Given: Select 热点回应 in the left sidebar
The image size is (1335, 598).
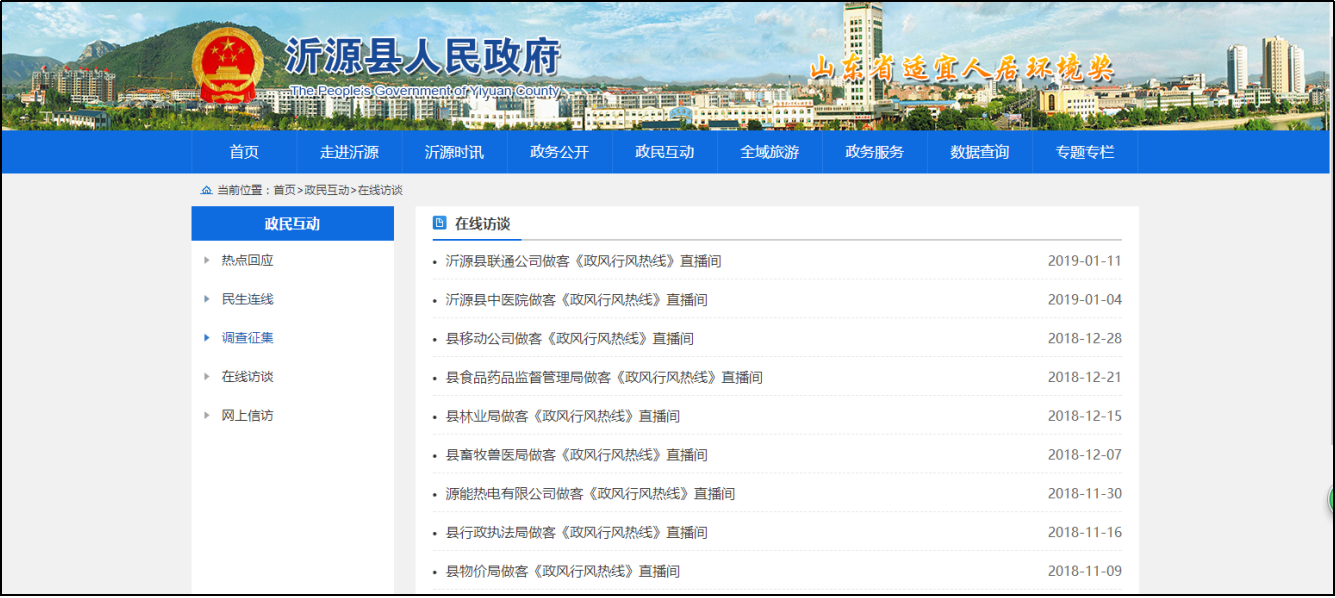Looking at the screenshot, I should 247,260.
